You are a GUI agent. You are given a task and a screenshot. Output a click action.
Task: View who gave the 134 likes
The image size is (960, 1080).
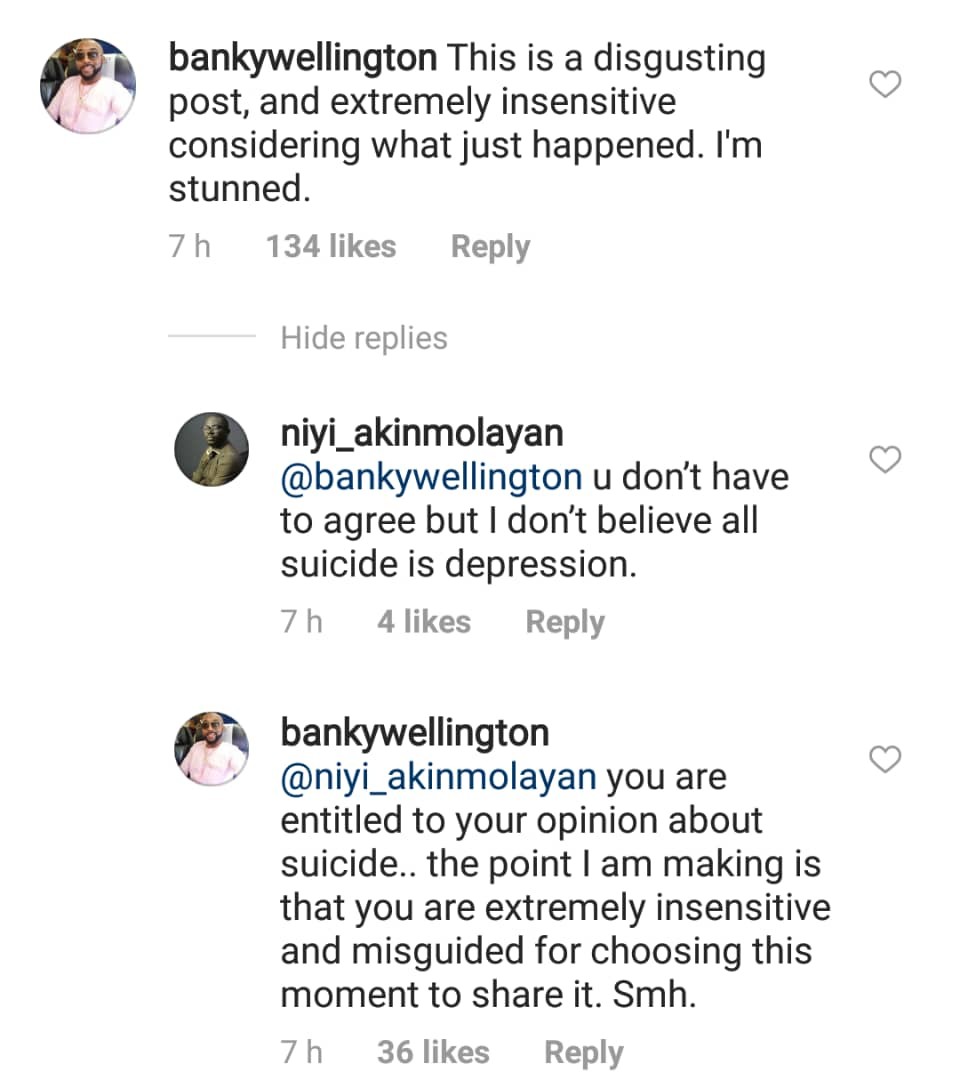tap(331, 247)
